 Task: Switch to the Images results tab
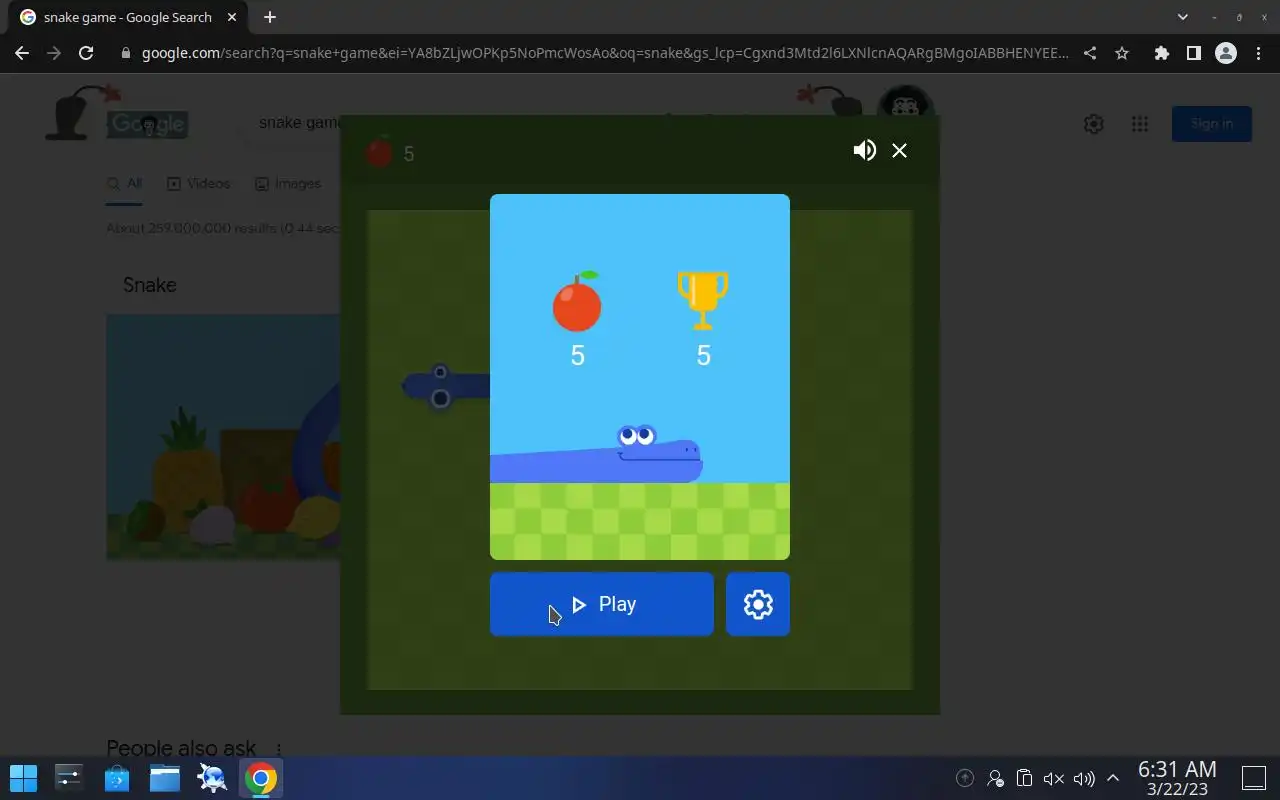coord(288,184)
